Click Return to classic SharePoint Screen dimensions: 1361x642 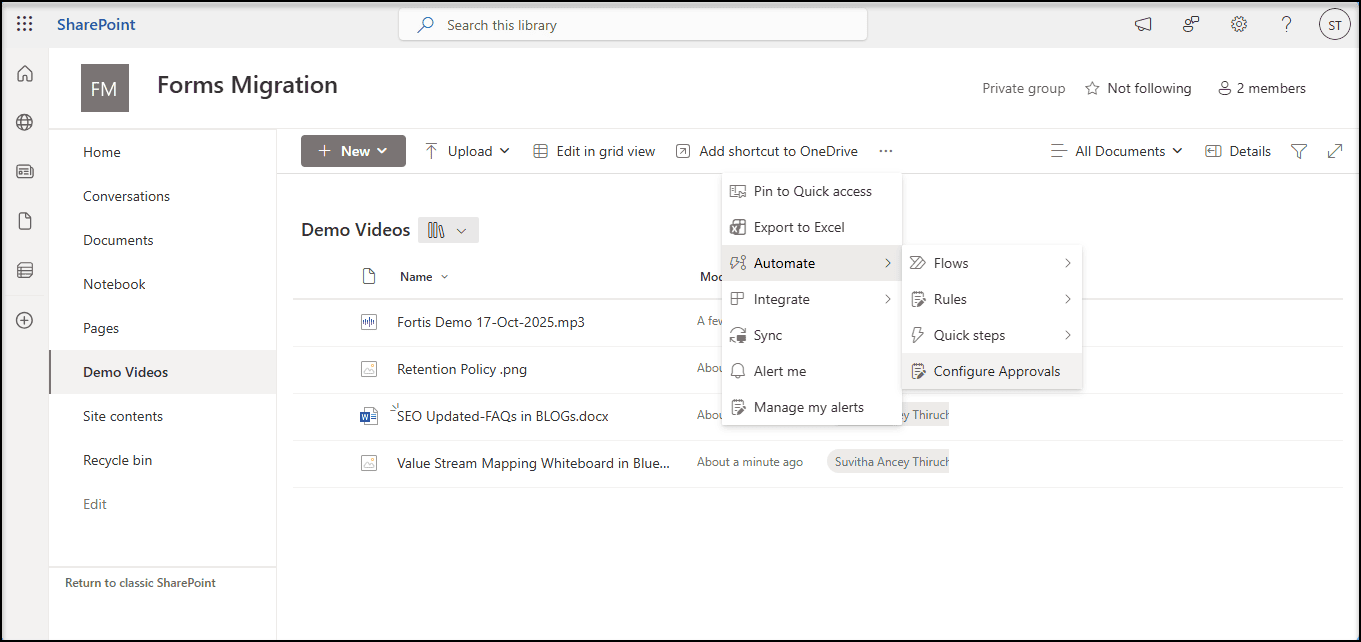click(x=139, y=582)
